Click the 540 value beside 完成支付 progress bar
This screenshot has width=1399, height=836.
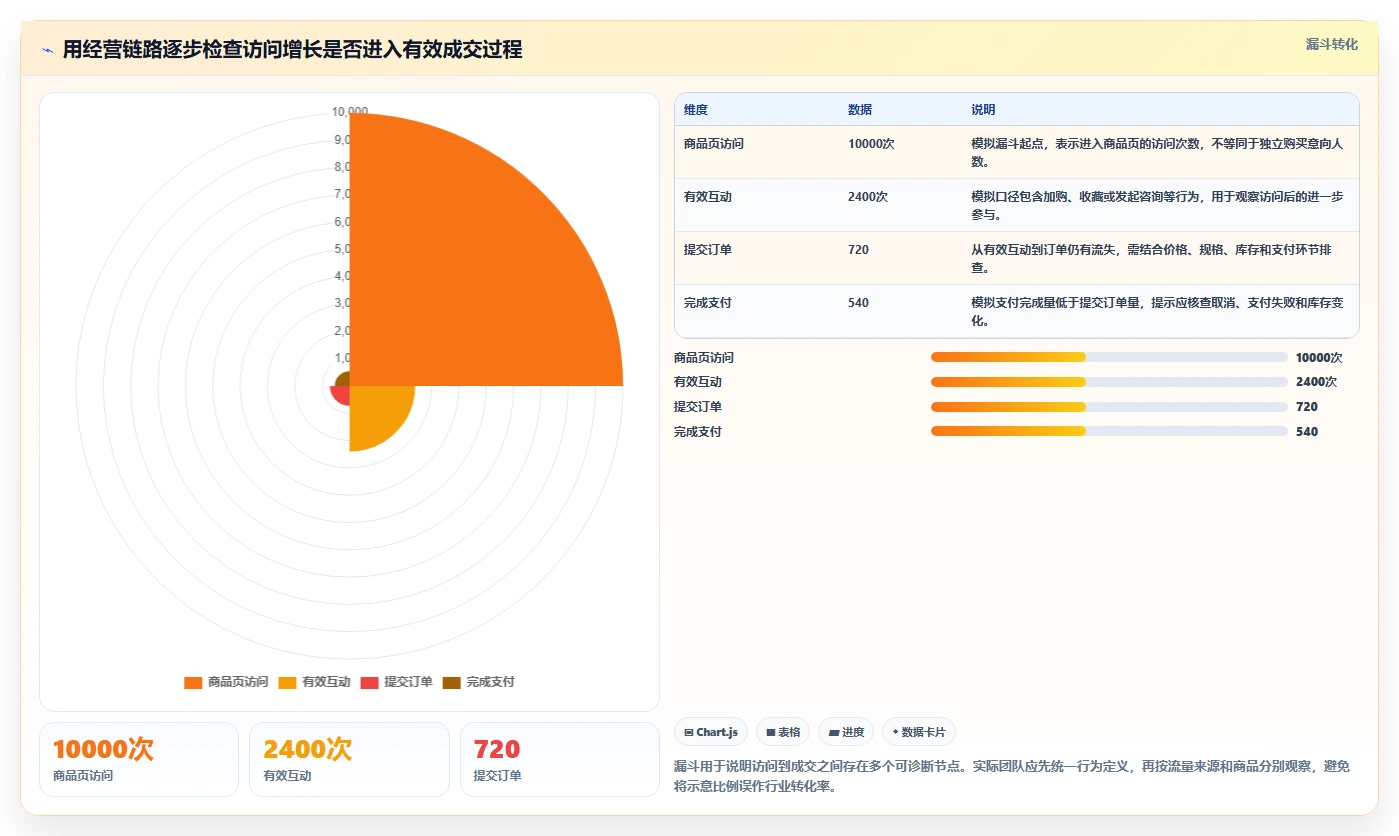[x=1307, y=432]
